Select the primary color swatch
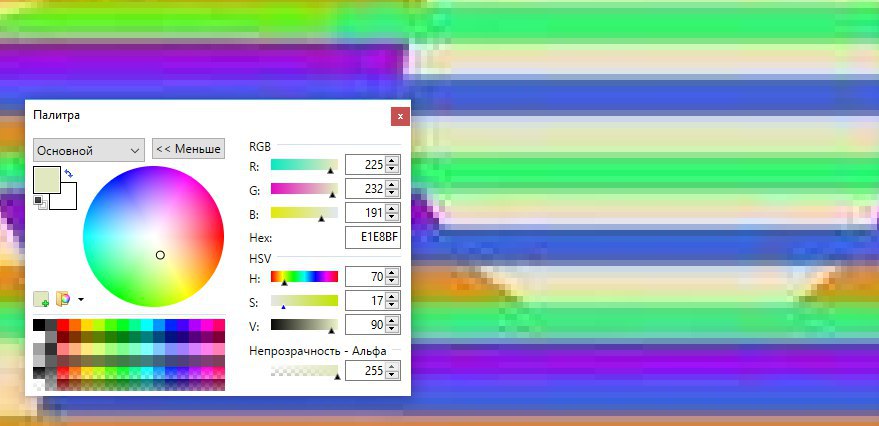This screenshot has height=426, width=879. coord(47,180)
